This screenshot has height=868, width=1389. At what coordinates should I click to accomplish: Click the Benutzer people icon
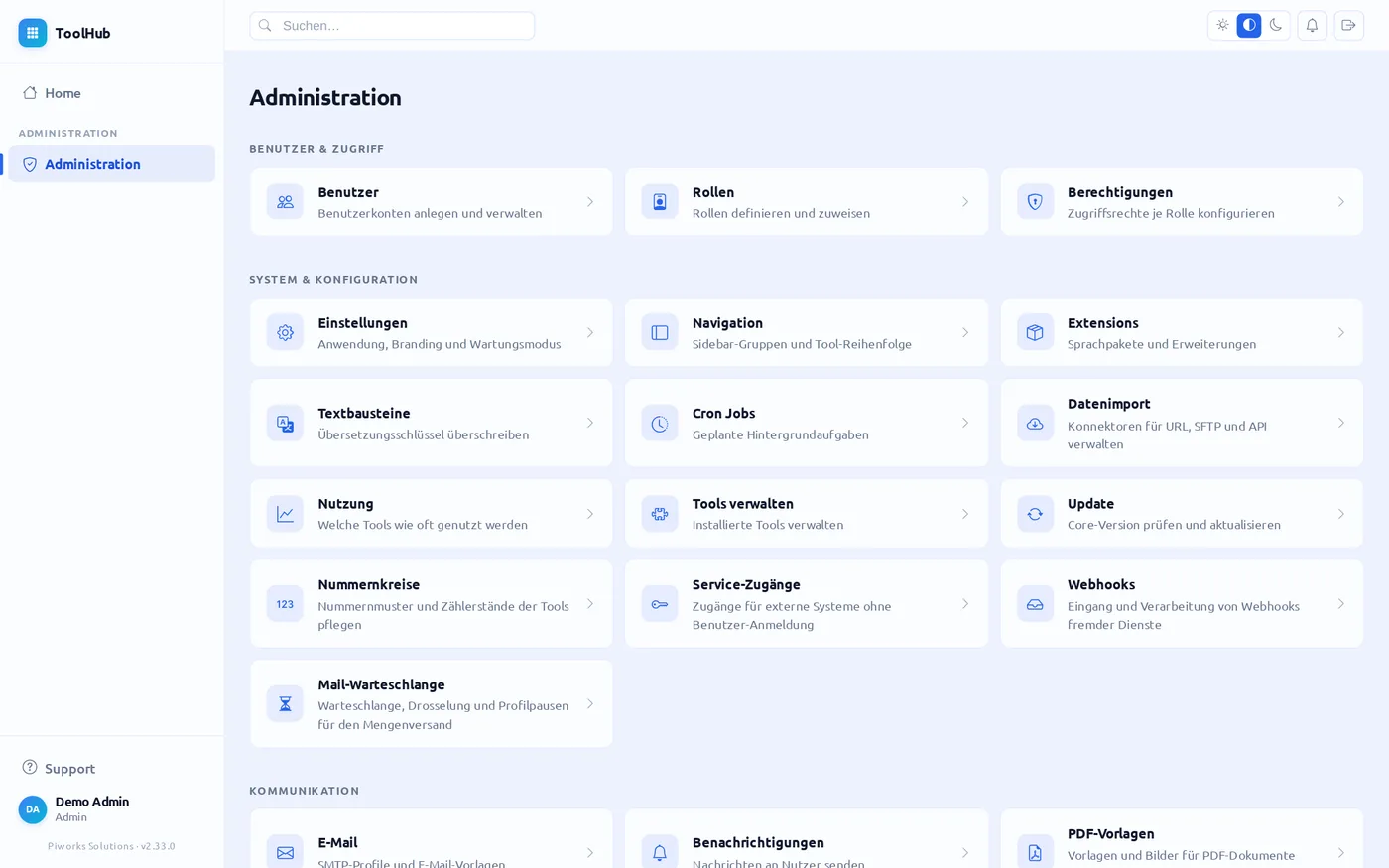click(x=285, y=202)
